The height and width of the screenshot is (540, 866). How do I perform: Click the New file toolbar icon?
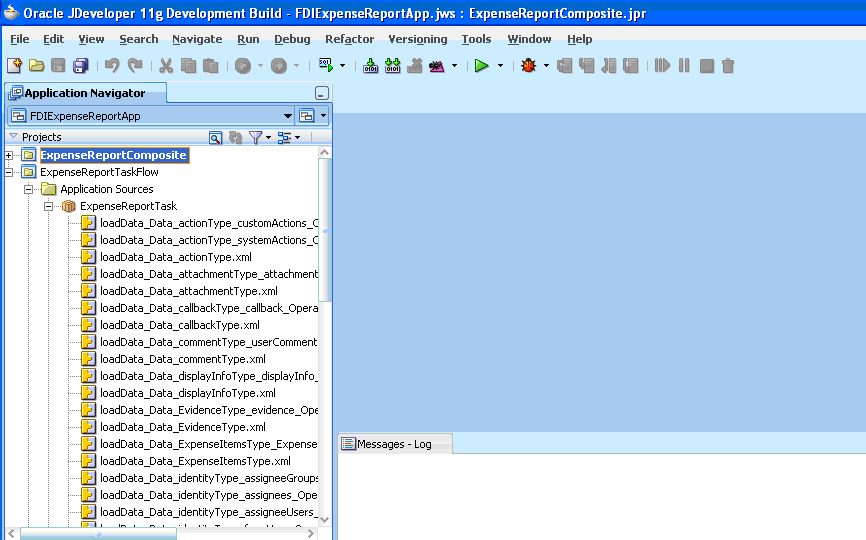(x=14, y=66)
